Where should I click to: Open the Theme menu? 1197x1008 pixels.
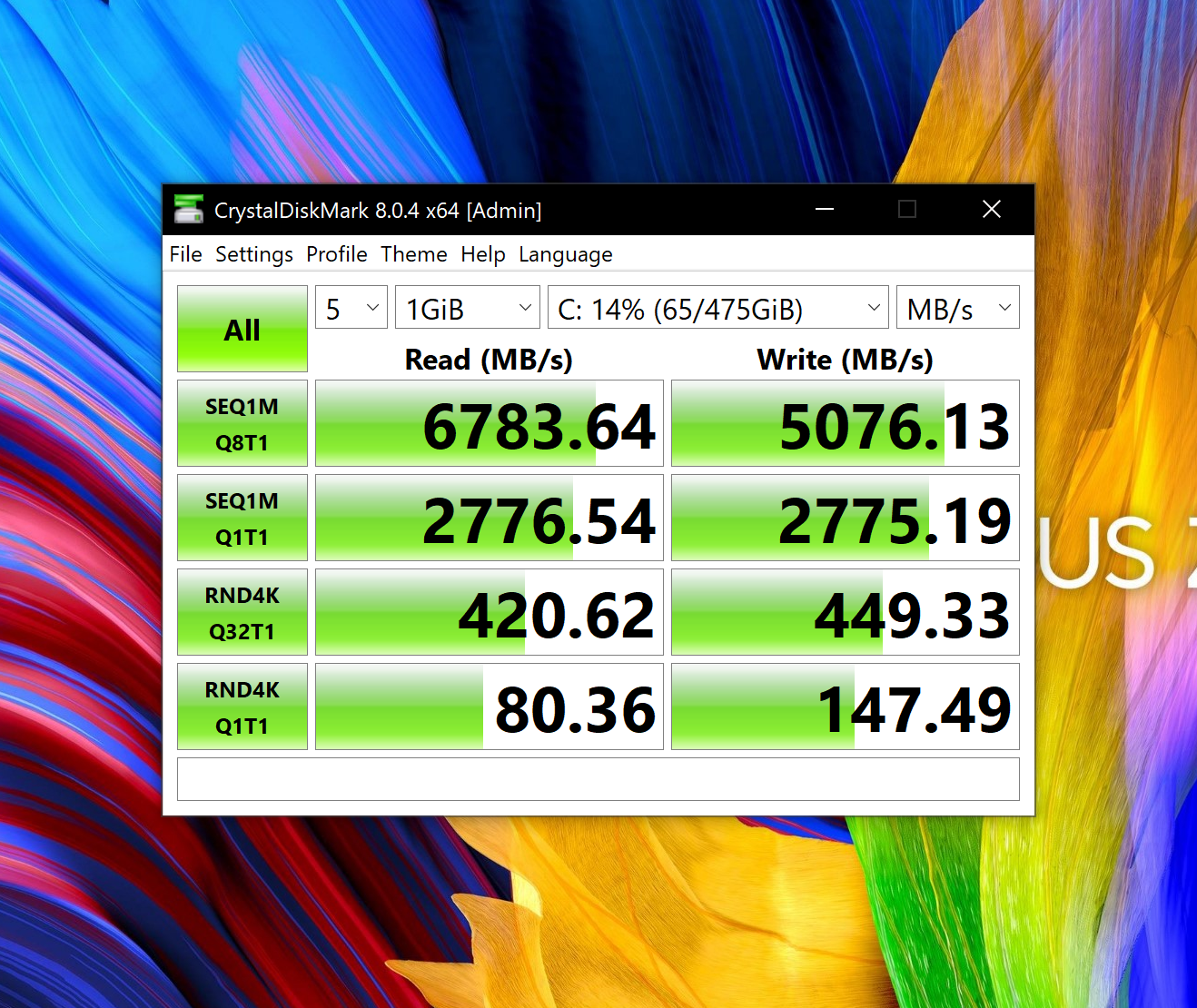(x=414, y=254)
